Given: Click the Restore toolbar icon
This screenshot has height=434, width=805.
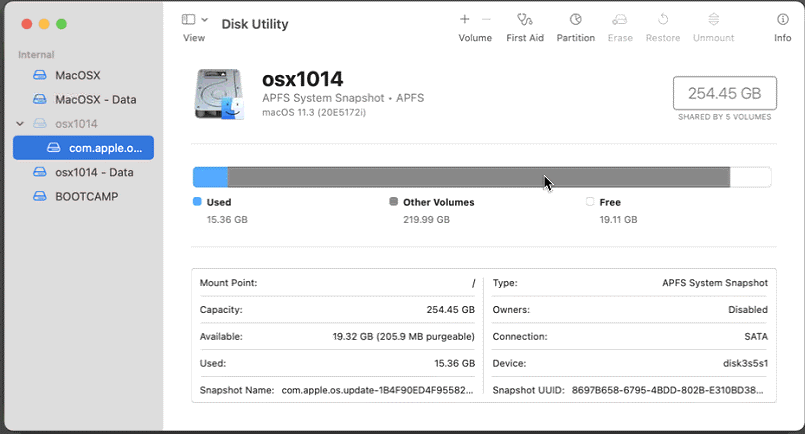Looking at the screenshot, I should 663,20.
